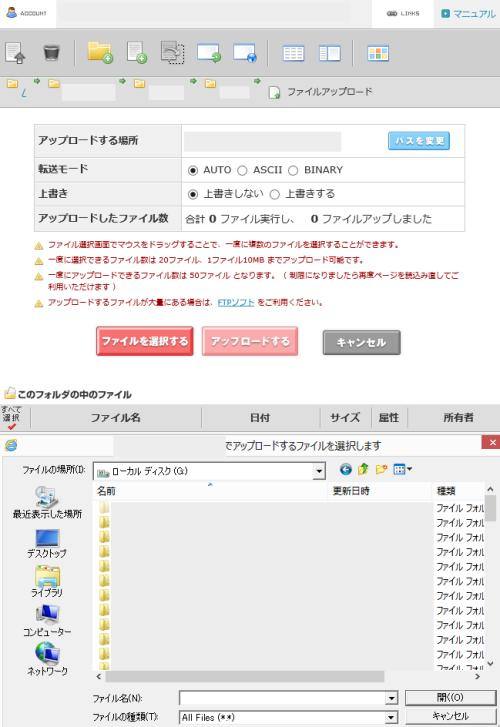Image resolution: width=500 pixels, height=727 pixels.
Task: Click scroll down arrow of file list
Action: 490,663
